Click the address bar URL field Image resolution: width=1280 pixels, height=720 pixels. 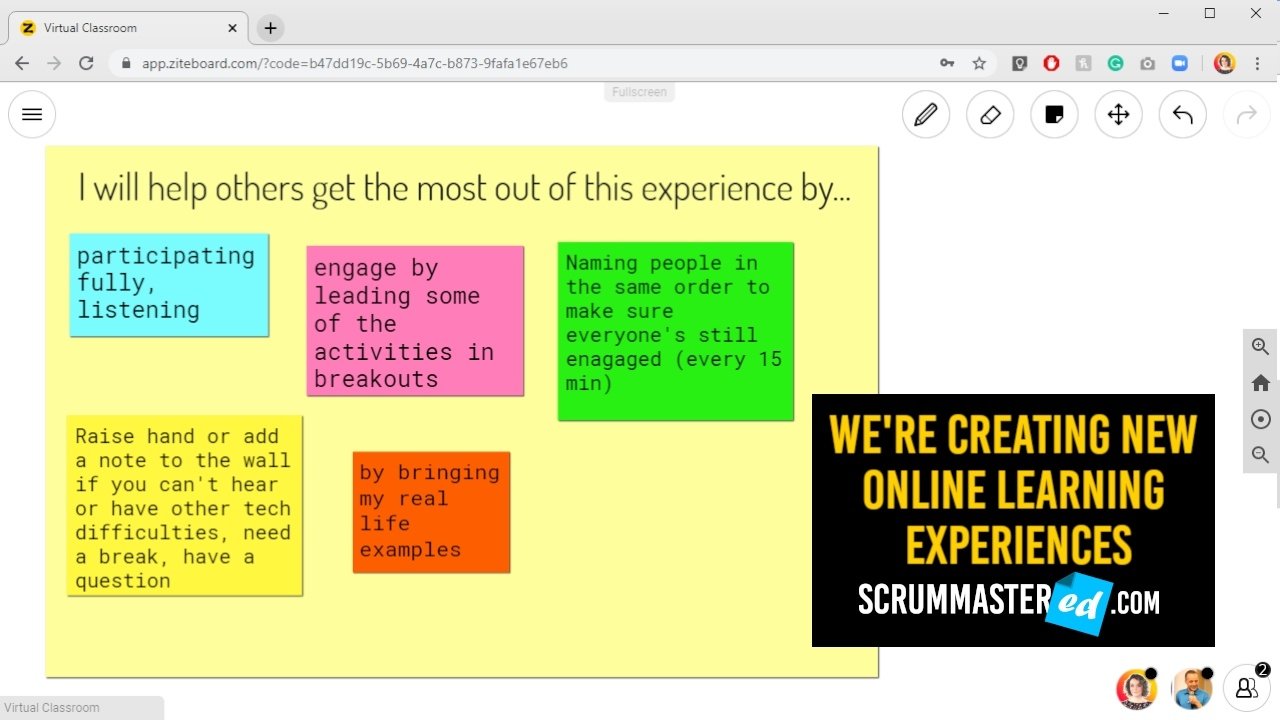coord(500,63)
